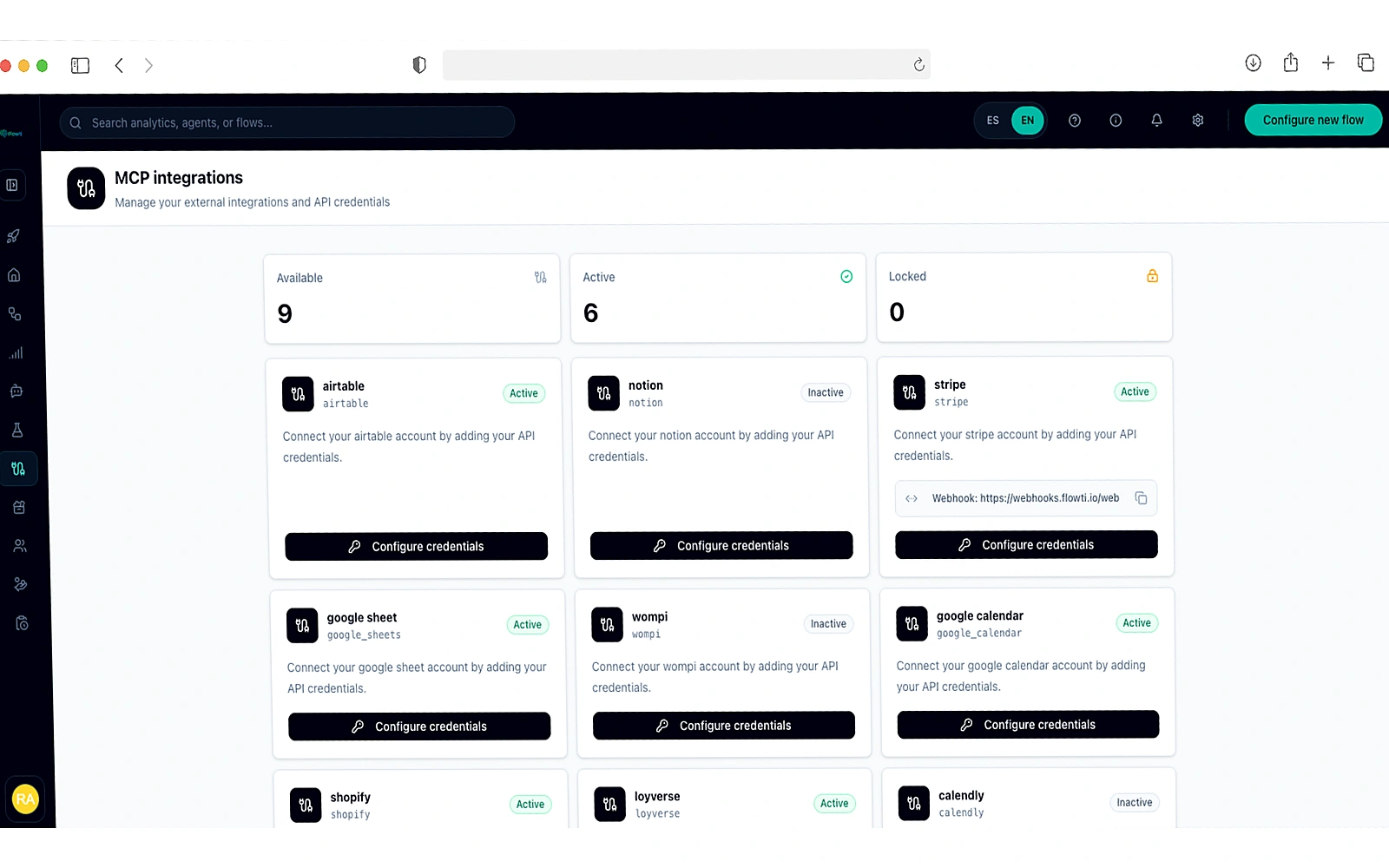Configure credentials for wompi
1389x868 pixels.
[x=724, y=726]
